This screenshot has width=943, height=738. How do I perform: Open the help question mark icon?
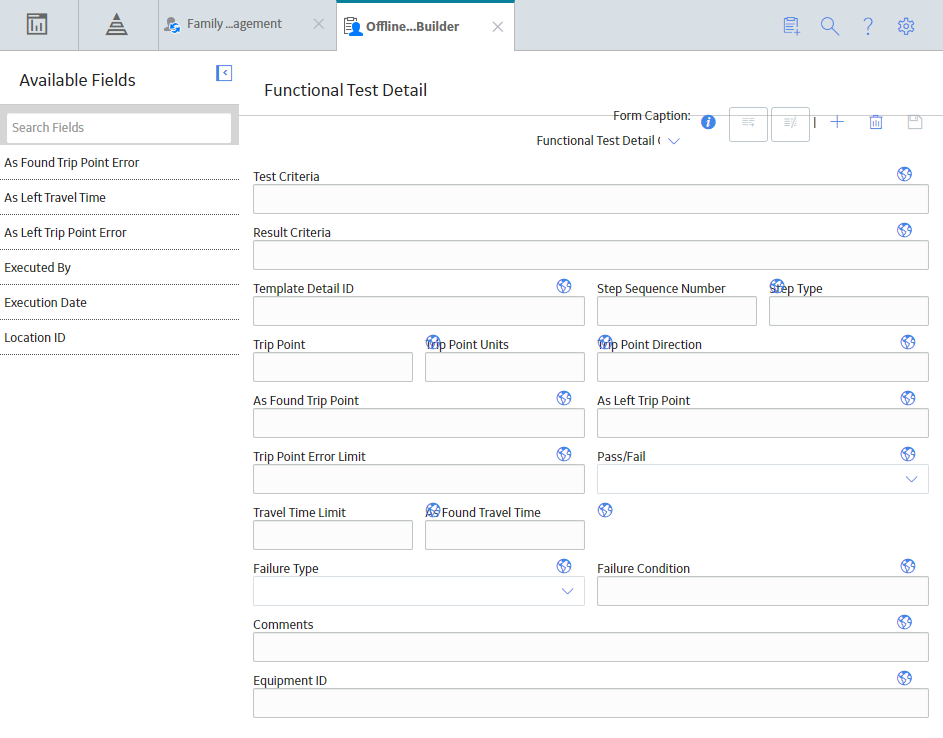click(868, 26)
